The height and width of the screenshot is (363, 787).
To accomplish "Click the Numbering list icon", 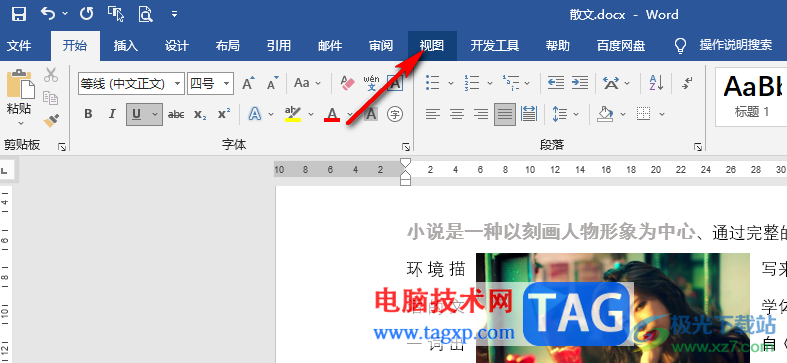I will pyautogui.click(x=472, y=83).
